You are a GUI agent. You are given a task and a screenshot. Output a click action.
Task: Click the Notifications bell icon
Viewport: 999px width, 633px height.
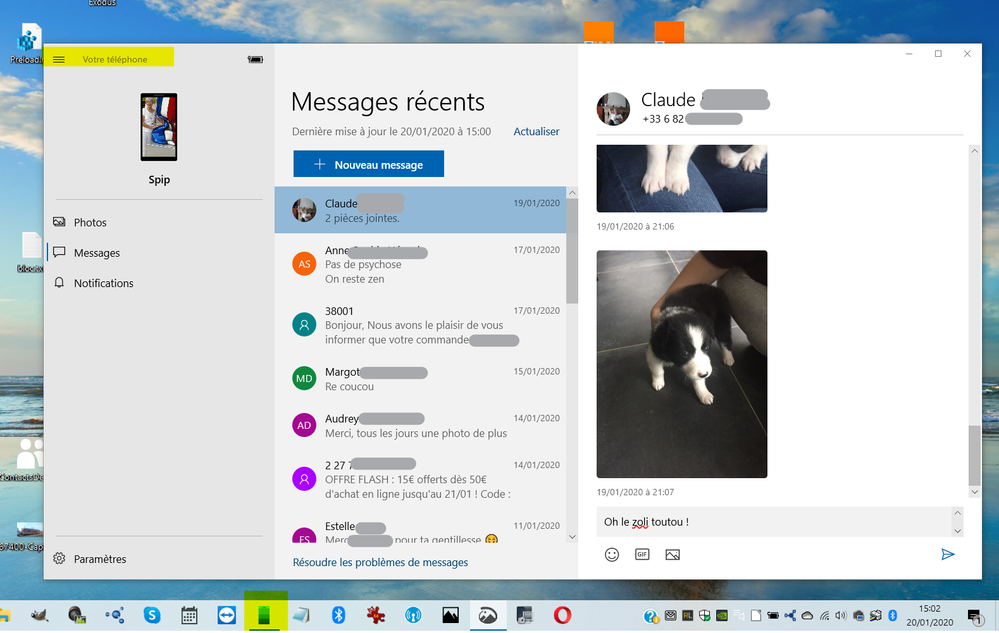click(x=59, y=283)
